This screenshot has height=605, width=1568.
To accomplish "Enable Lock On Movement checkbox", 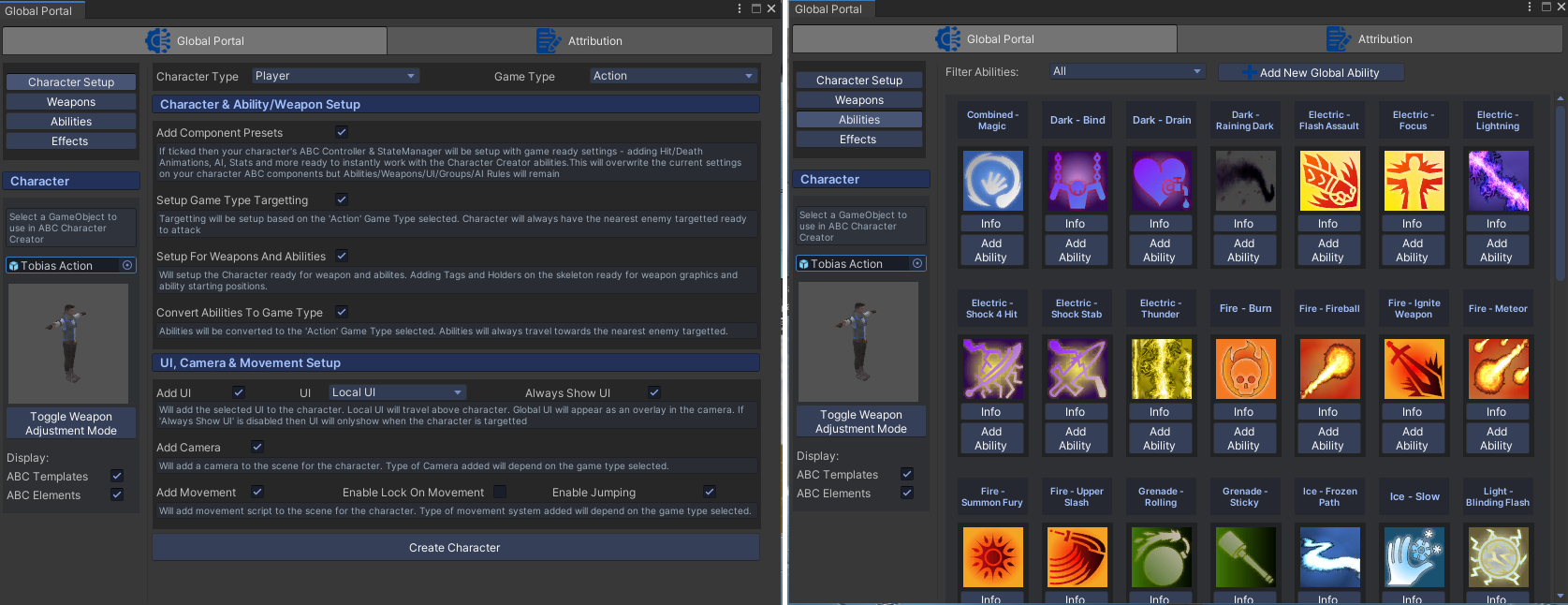I will tap(500, 492).
